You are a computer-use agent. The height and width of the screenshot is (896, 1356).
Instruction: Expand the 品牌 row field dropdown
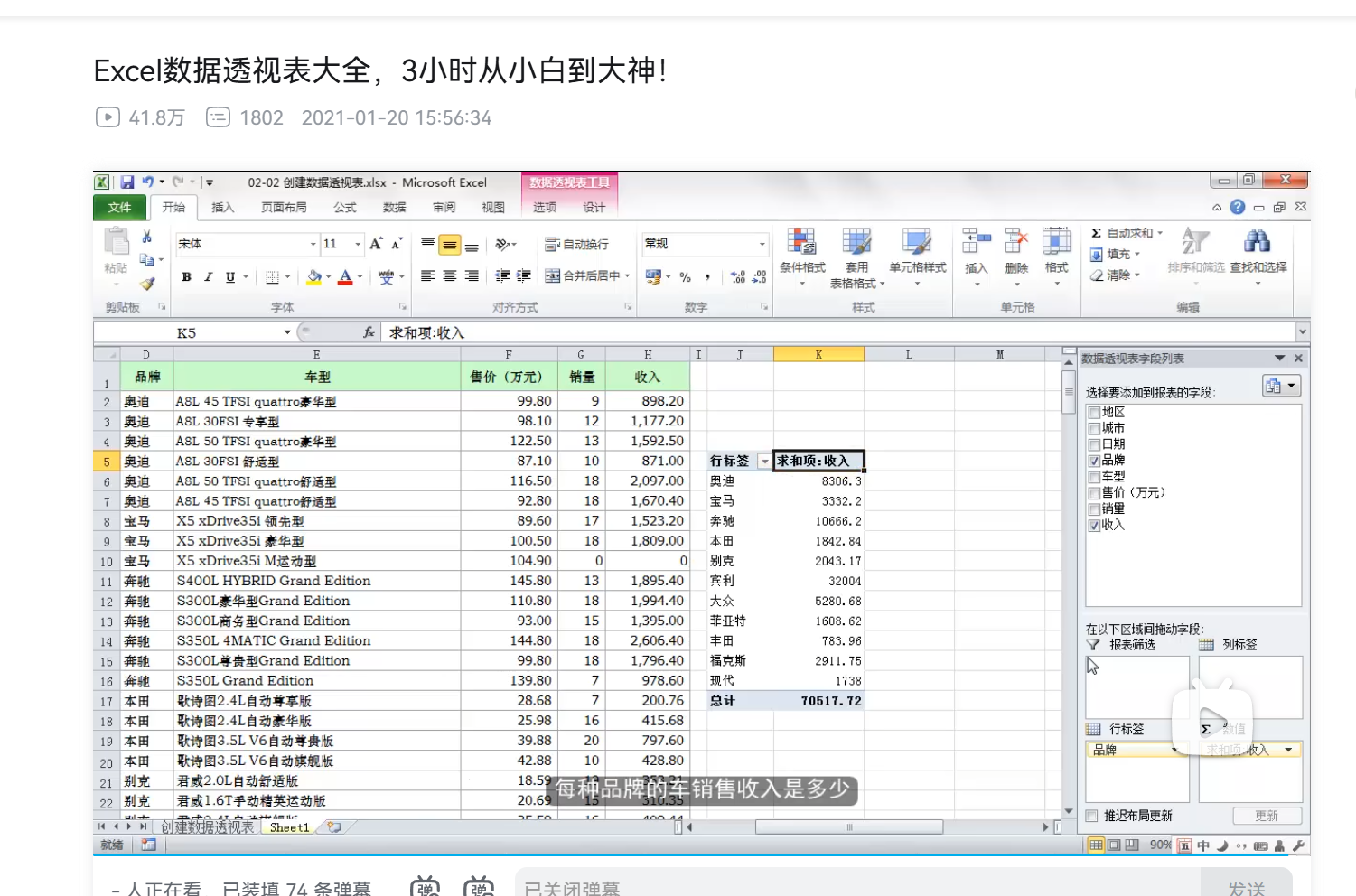pos(1174,750)
